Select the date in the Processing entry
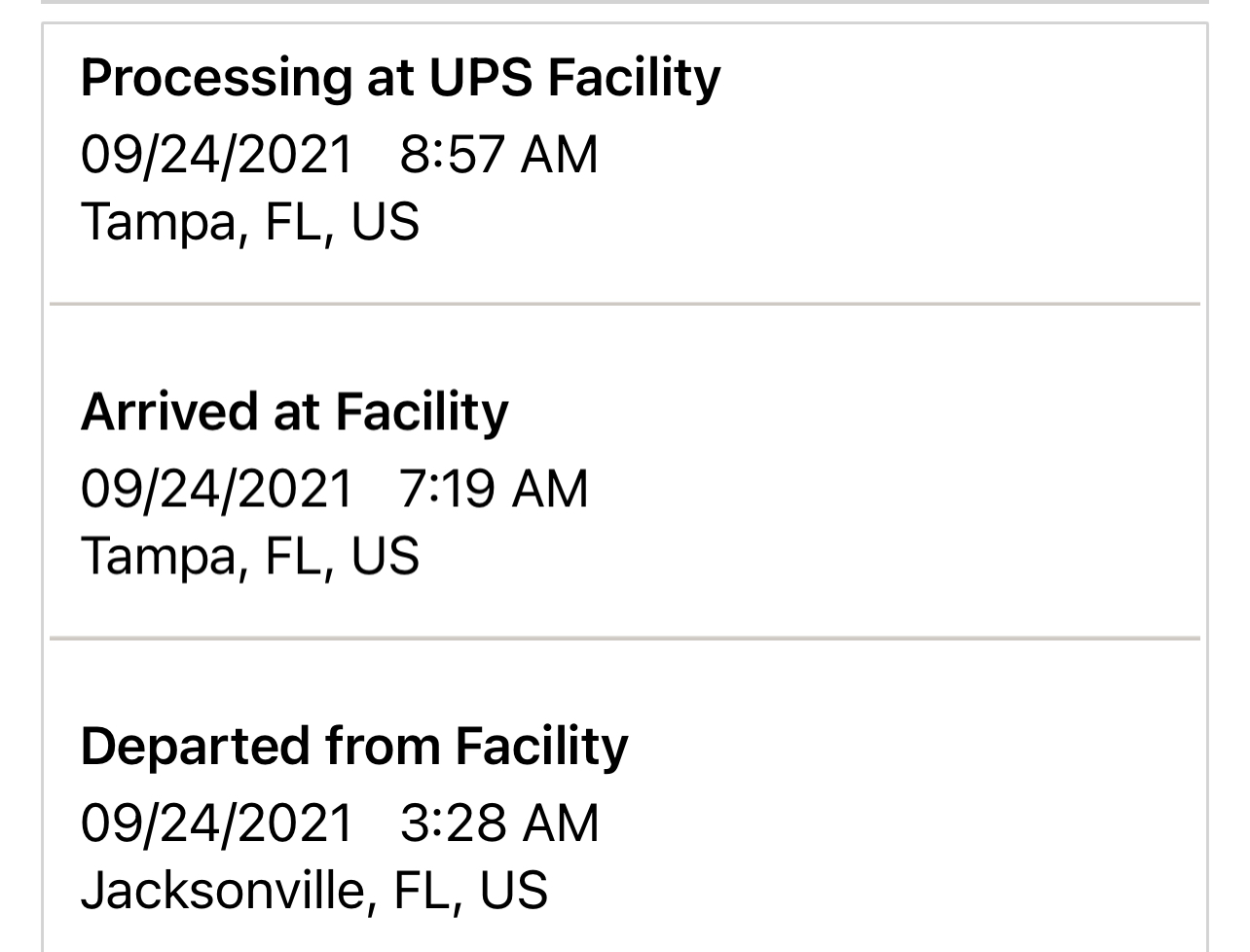The image size is (1250, 952). pyautogui.click(x=216, y=155)
